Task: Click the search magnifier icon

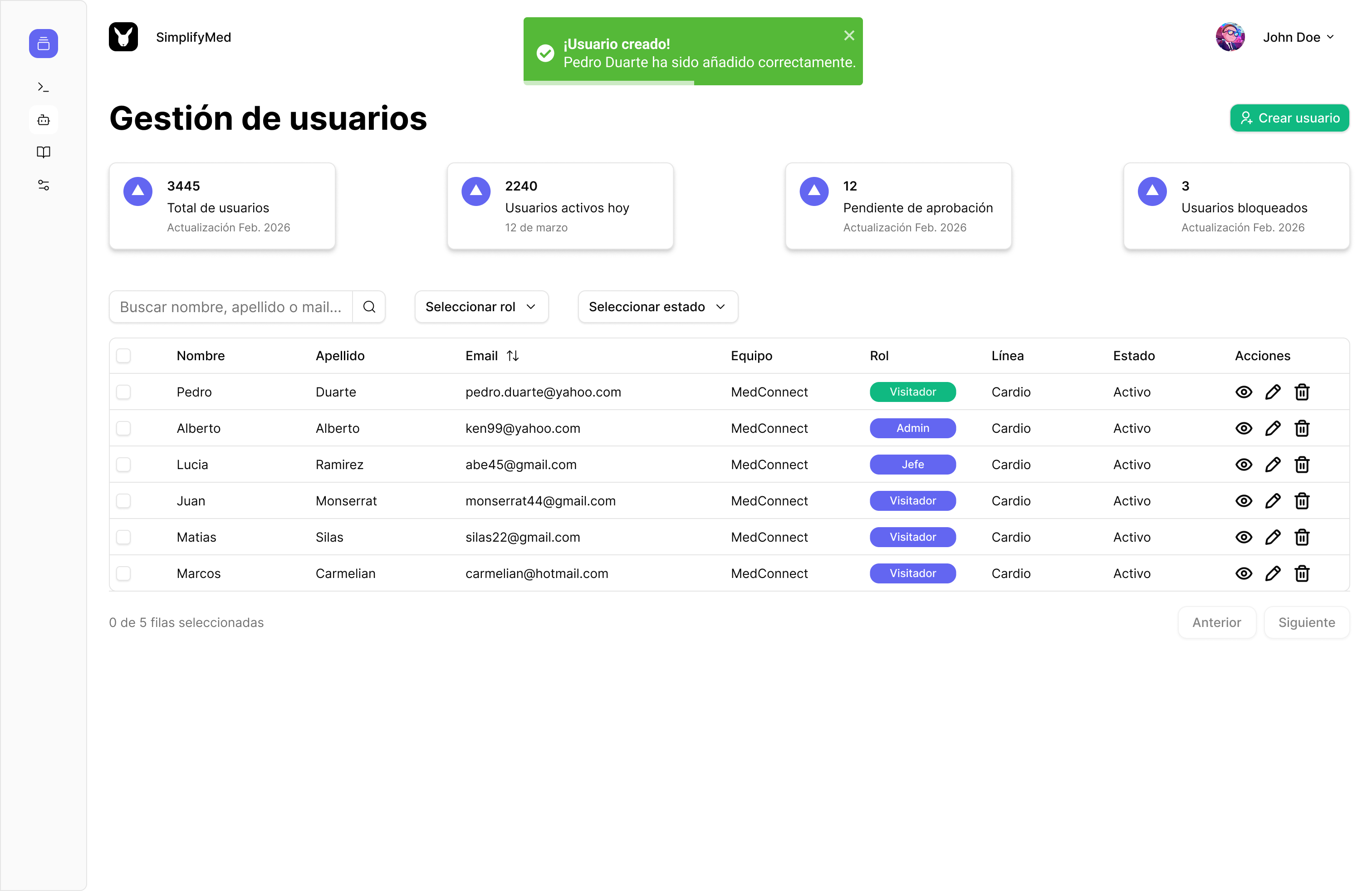Action: [369, 307]
